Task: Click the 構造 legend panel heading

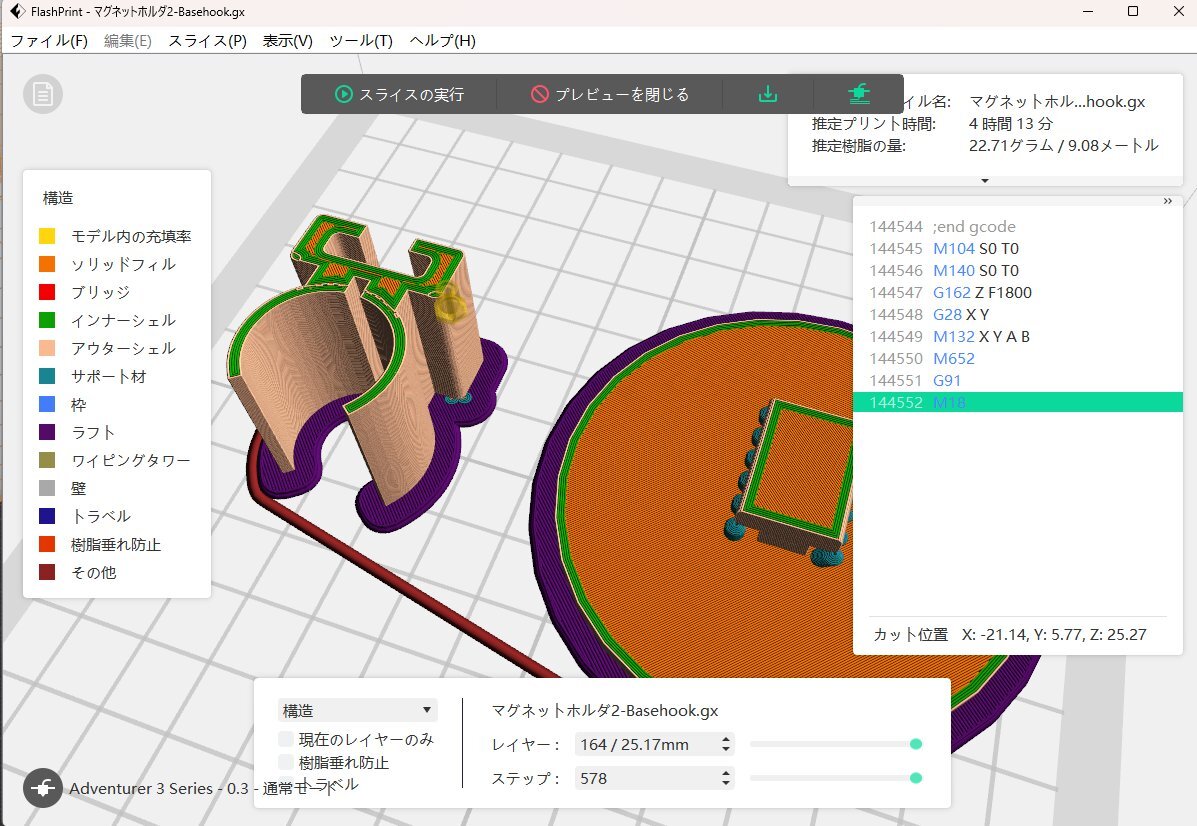Action: coord(58,198)
